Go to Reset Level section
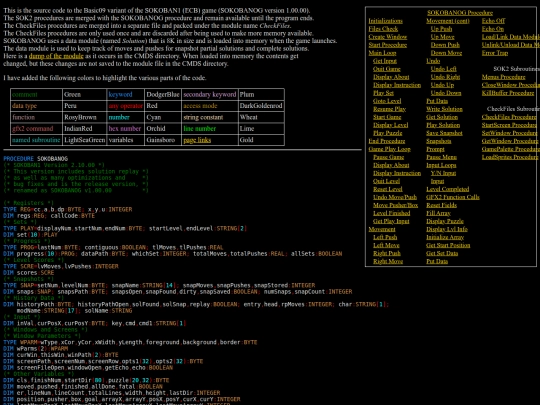 click(x=387, y=189)
